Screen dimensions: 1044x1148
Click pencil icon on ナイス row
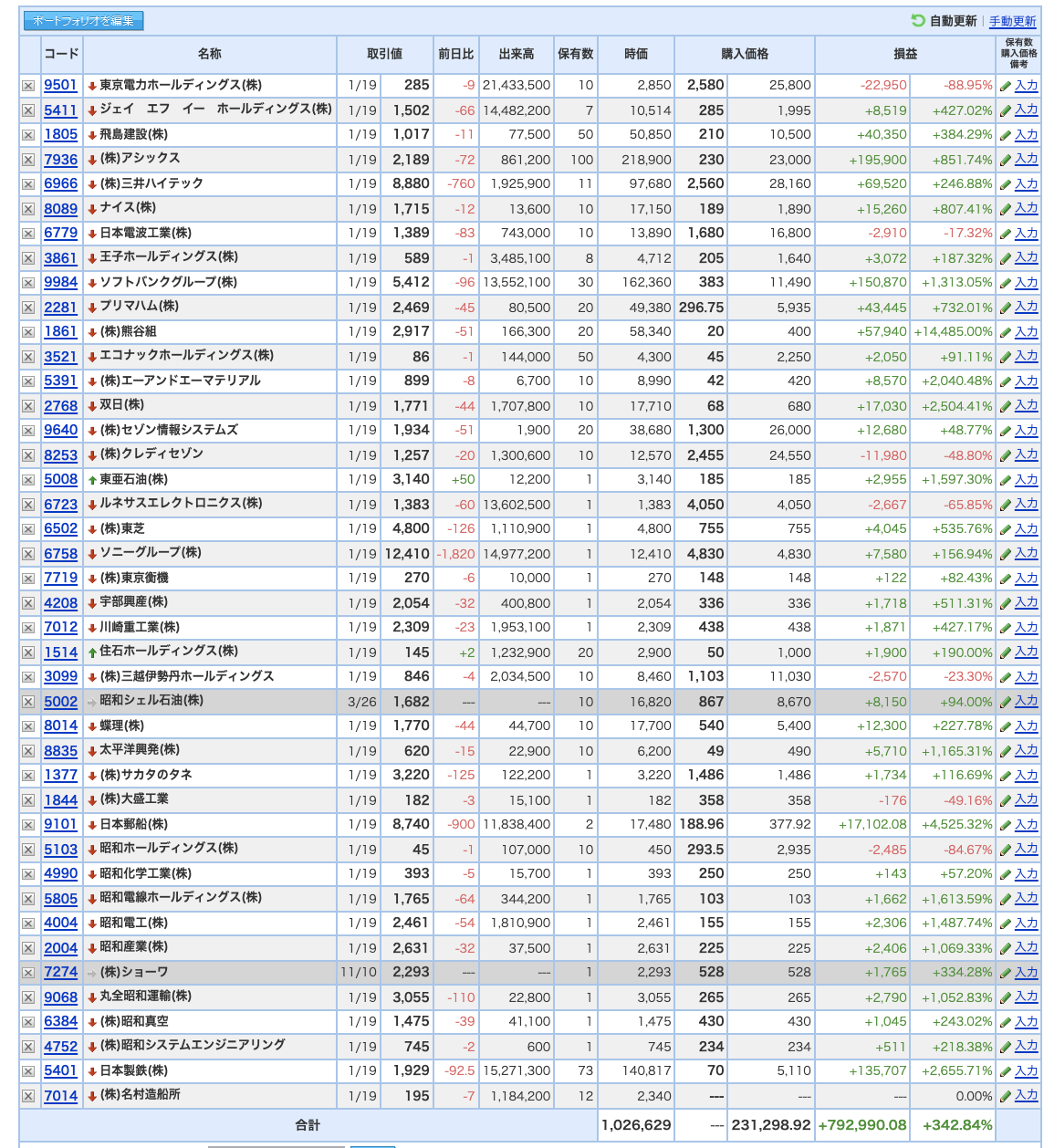point(1005,209)
